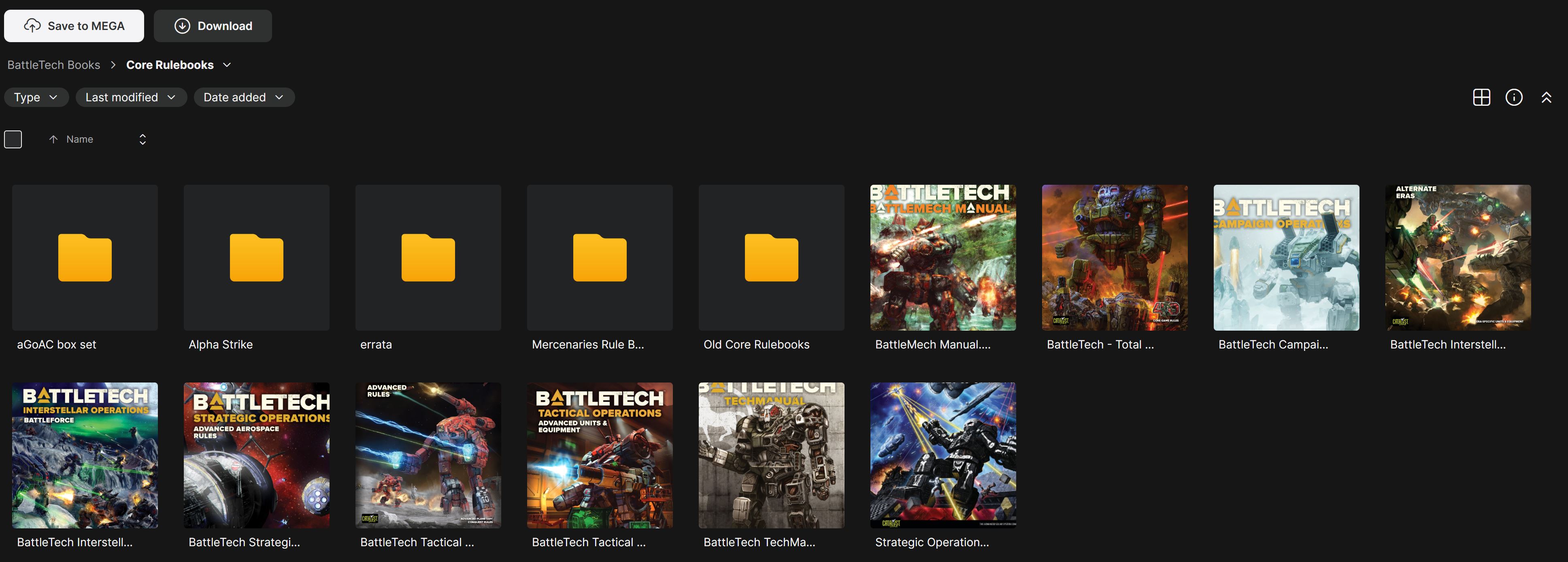Open the Mercenaries Rule B... folder
Image resolution: width=1568 pixels, height=562 pixels.
600,258
